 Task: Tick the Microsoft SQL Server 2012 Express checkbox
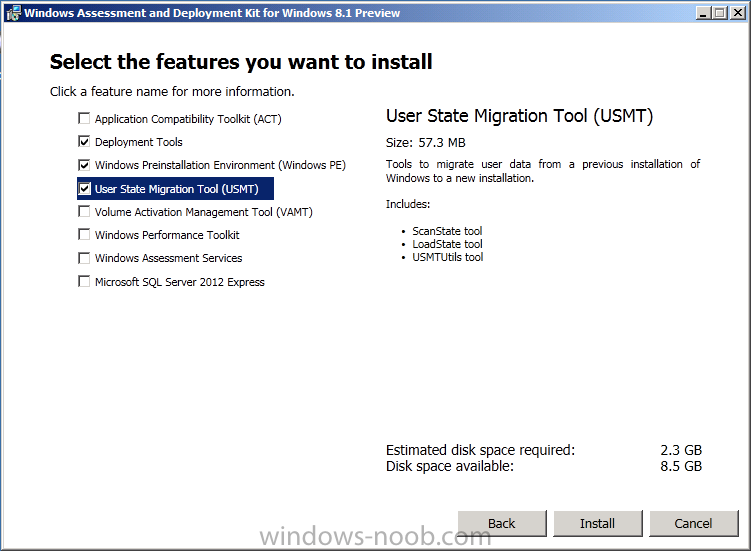pos(84,282)
